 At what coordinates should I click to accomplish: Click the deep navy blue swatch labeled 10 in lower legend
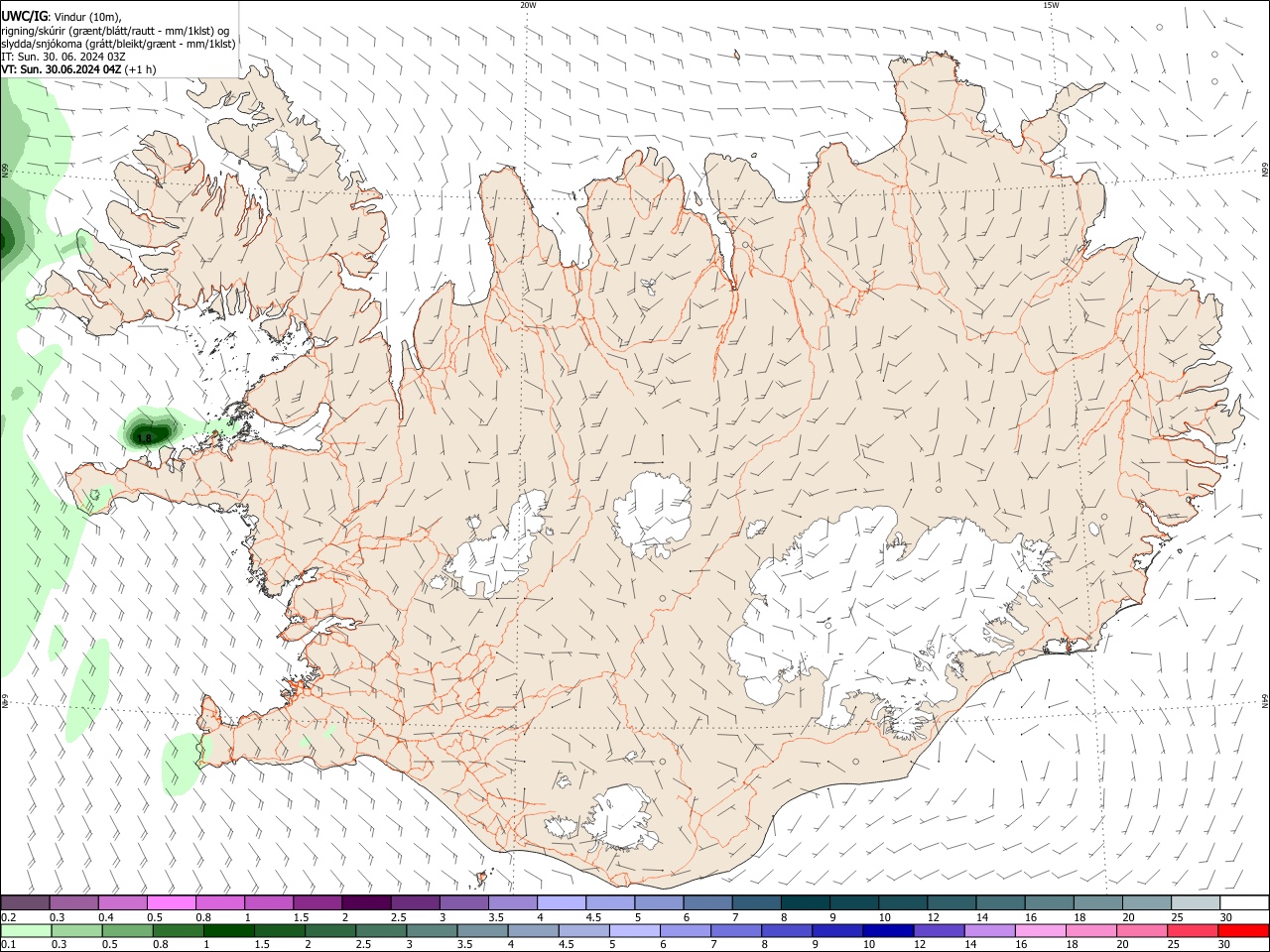[x=887, y=930]
